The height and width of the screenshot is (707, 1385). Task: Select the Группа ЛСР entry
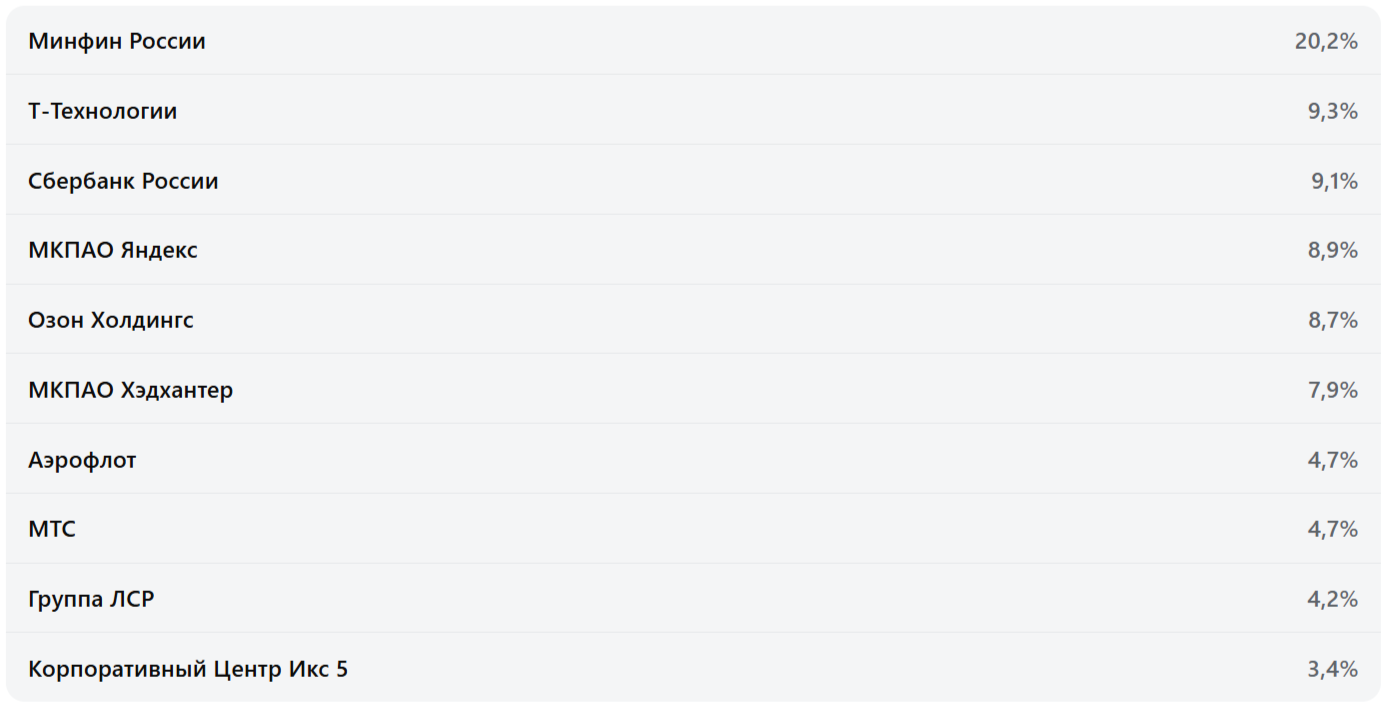(x=91, y=599)
